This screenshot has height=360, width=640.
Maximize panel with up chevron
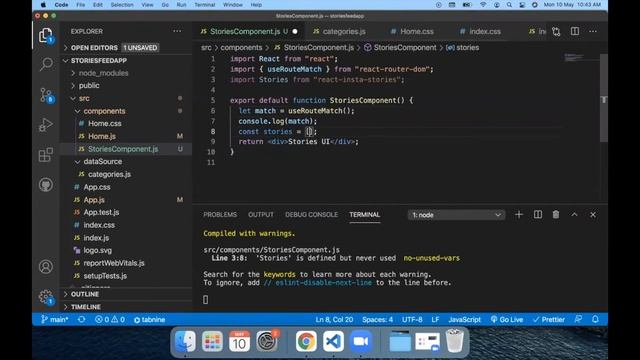574,215
